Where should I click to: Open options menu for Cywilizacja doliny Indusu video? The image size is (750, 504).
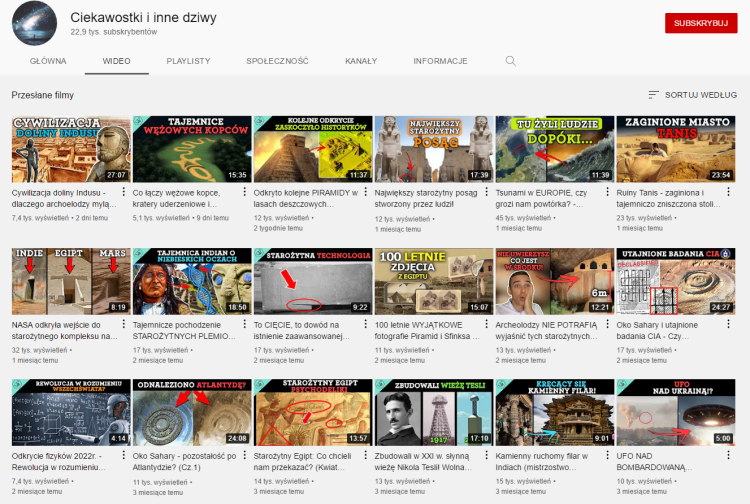tap(123, 193)
